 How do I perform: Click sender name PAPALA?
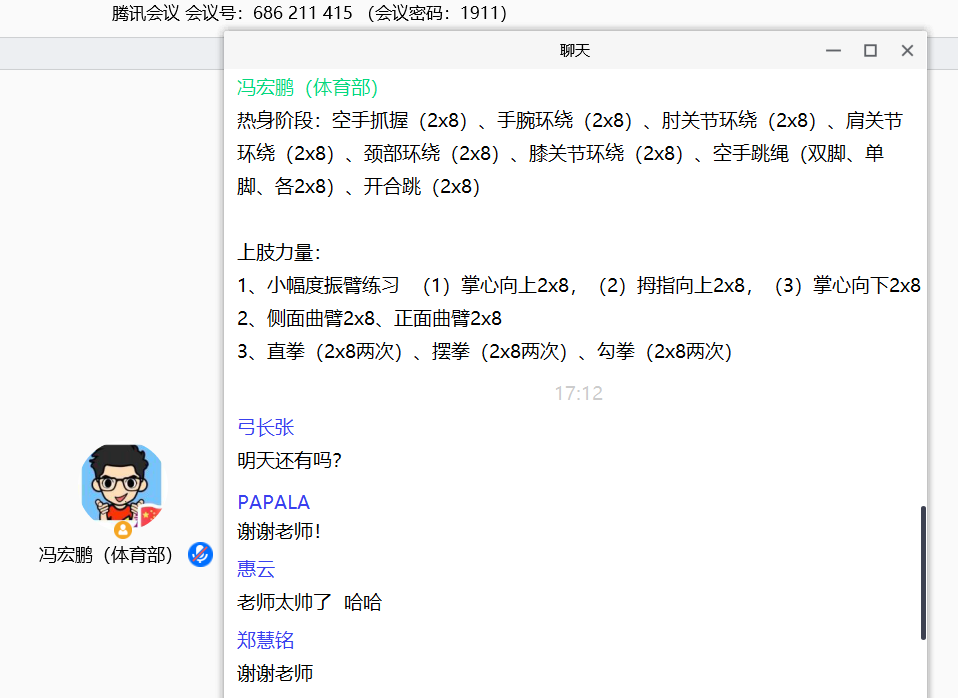[x=273, y=502]
